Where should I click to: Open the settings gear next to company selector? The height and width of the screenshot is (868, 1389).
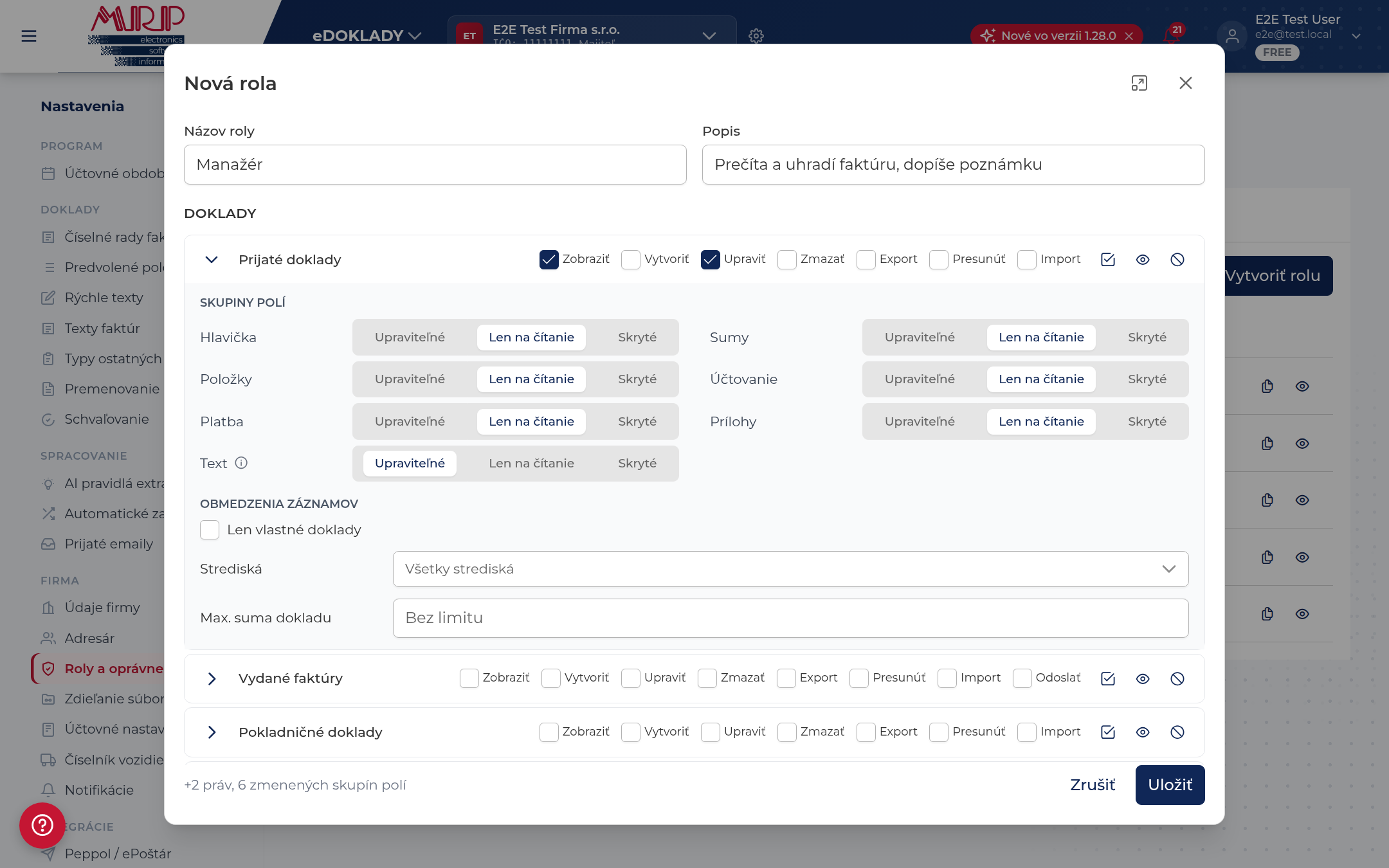click(x=756, y=36)
